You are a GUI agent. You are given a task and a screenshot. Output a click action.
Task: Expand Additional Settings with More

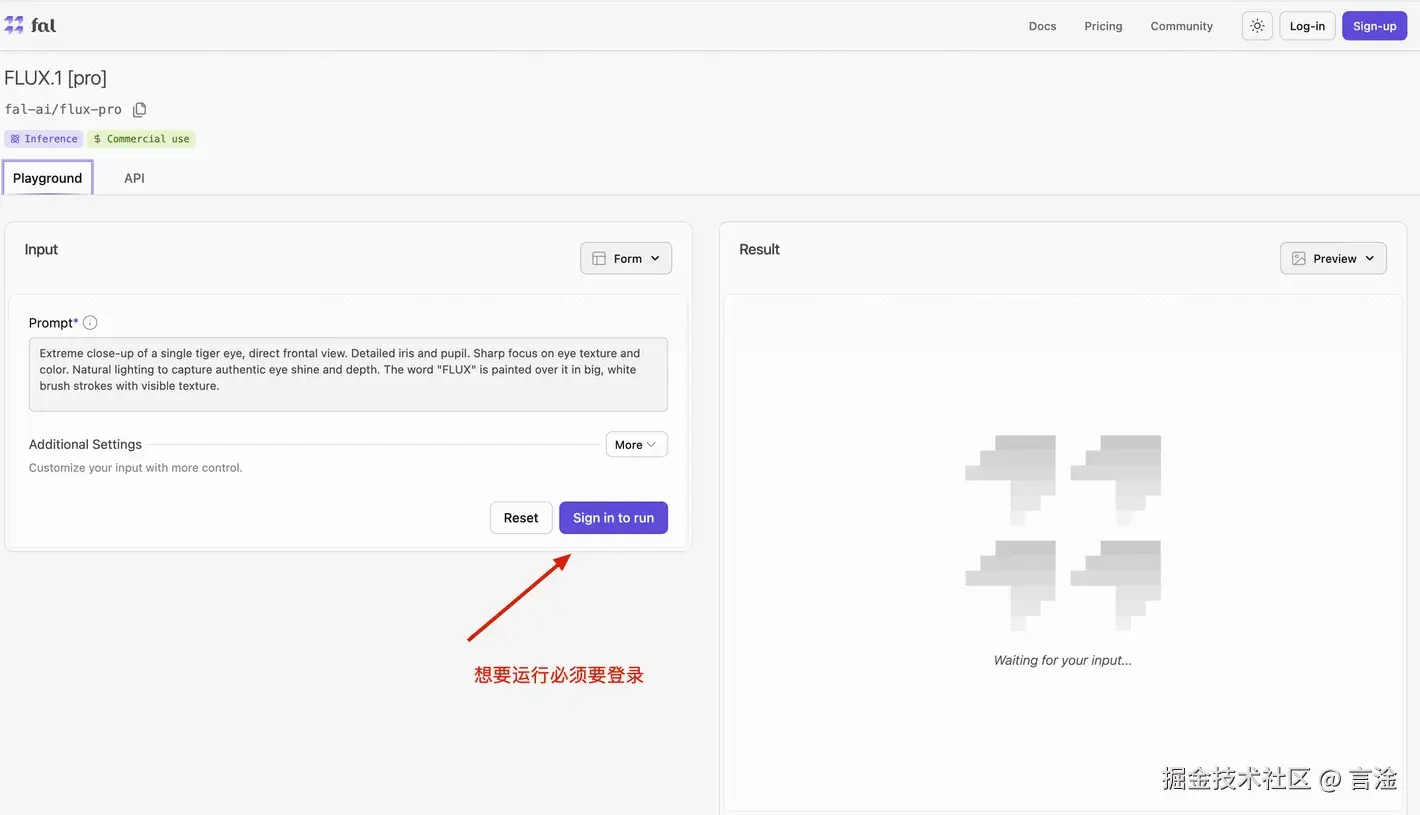pos(636,445)
